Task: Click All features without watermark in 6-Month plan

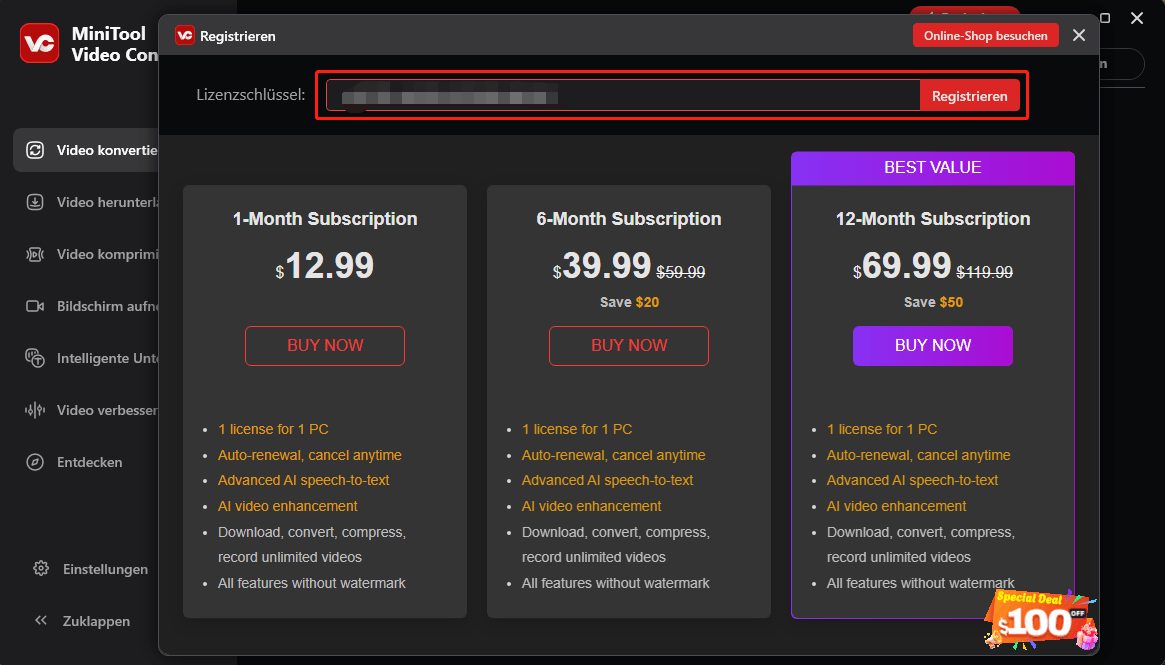Action: (615, 583)
